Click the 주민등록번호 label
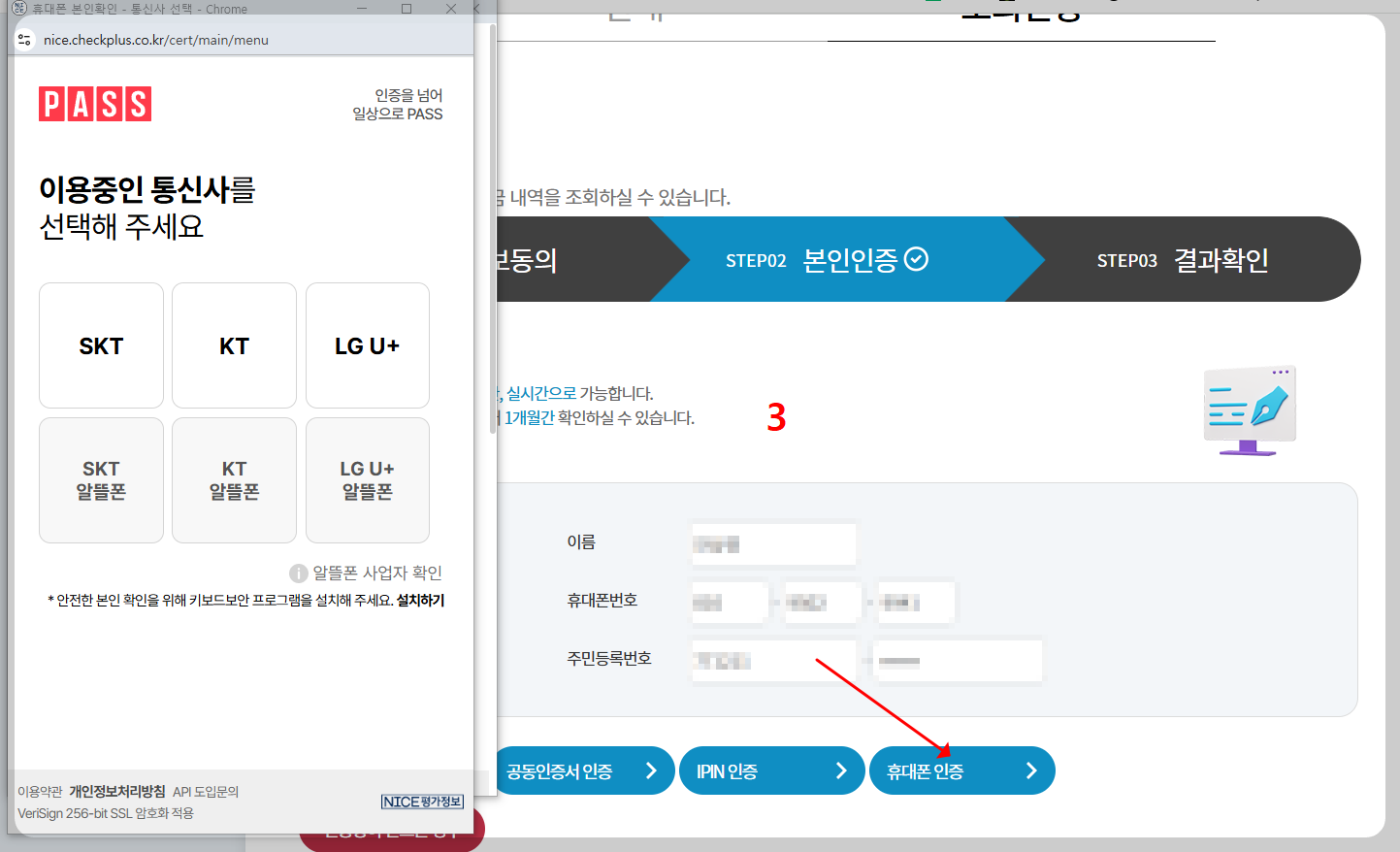This screenshot has width=1400, height=852. 609,658
